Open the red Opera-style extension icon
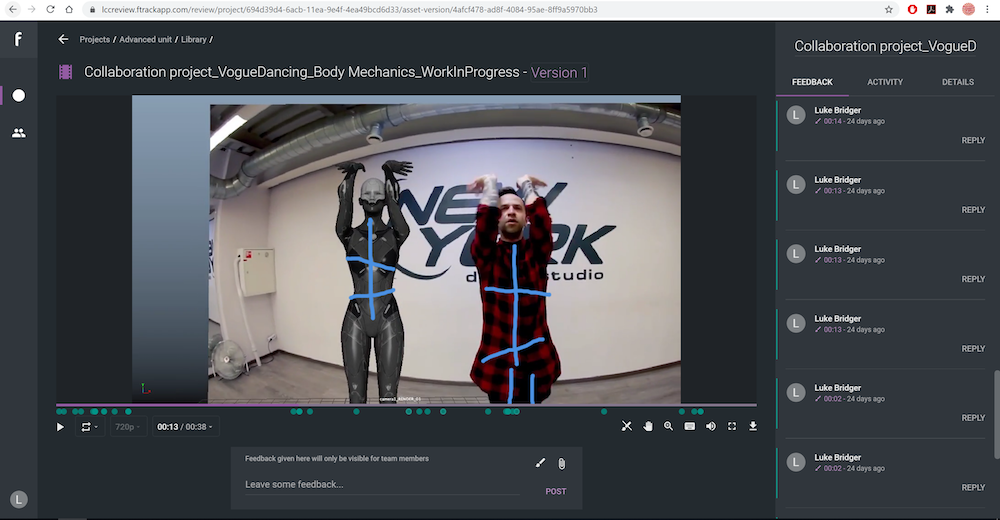This screenshot has height=520, width=1000. [x=912, y=10]
